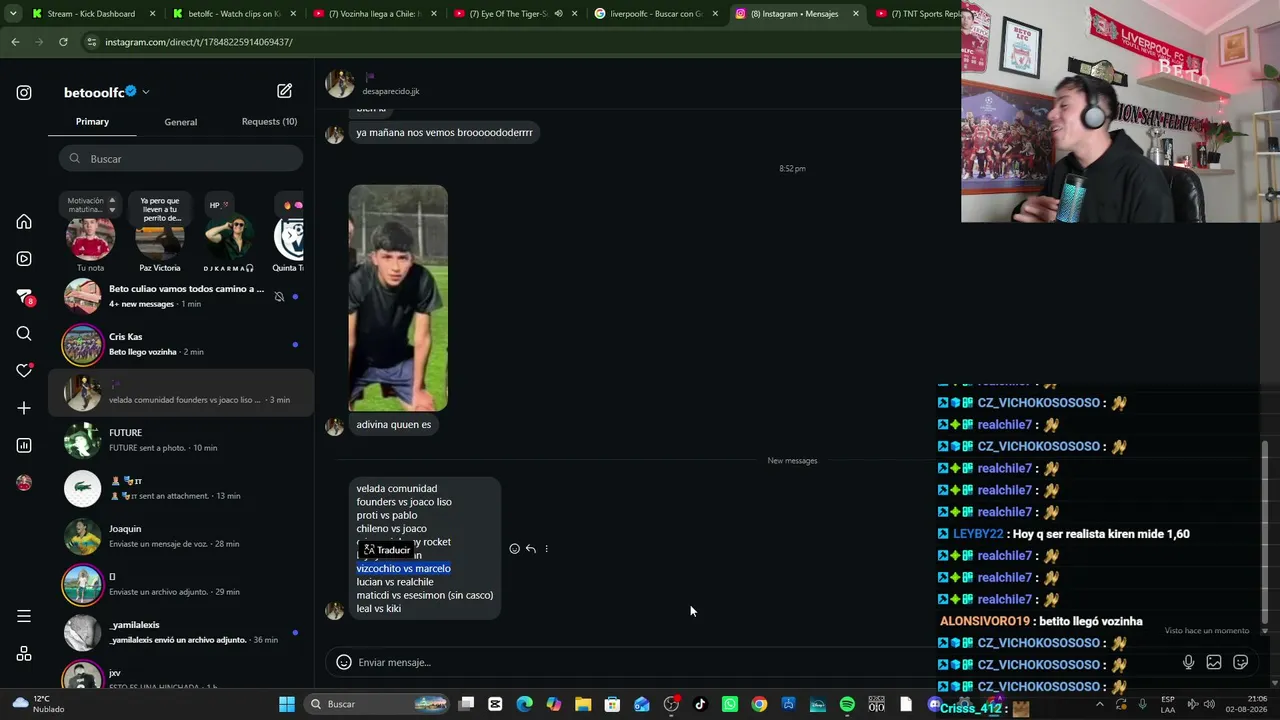This screenshot has height=720, width=1280.
Task: Open the Cris Kas conversation
Action: [181, 344]
